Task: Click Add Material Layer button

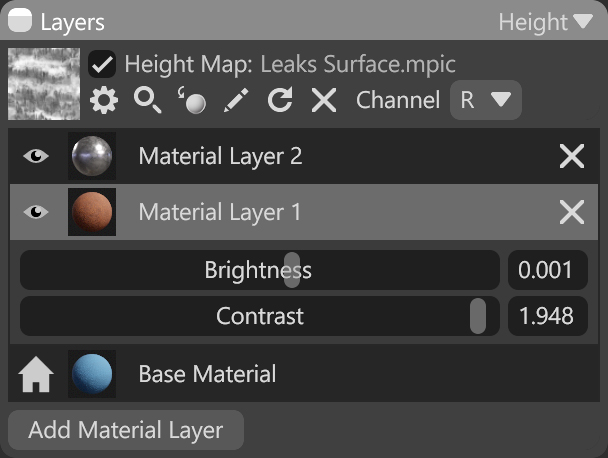Action: [126, 430]
